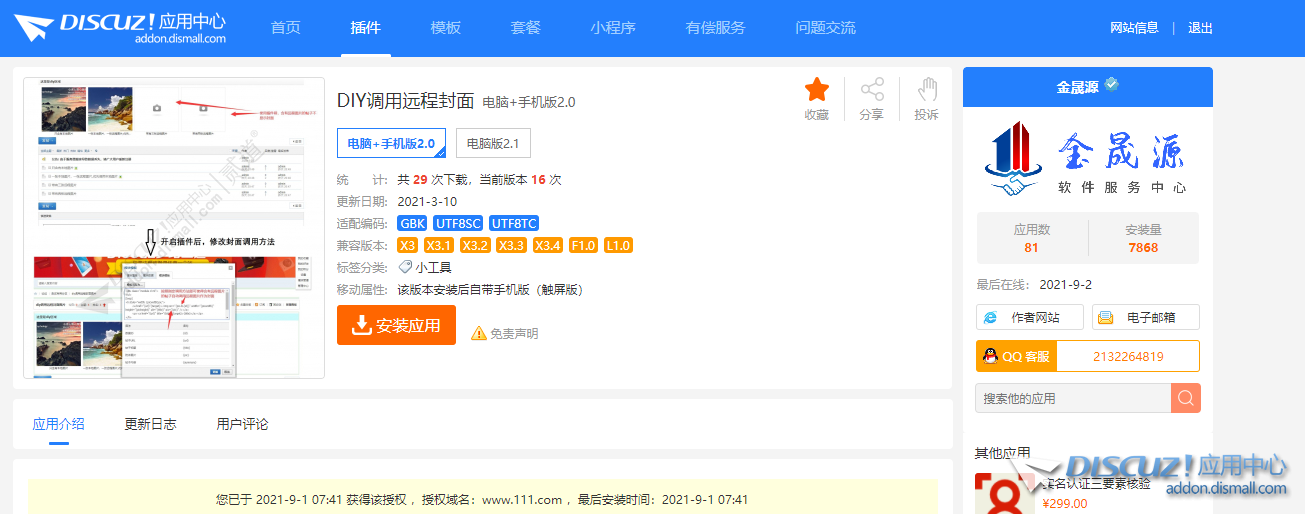The image size is (1305, 514).
Task: Open the 小程序 nav item
Action: tap(613, 28)
